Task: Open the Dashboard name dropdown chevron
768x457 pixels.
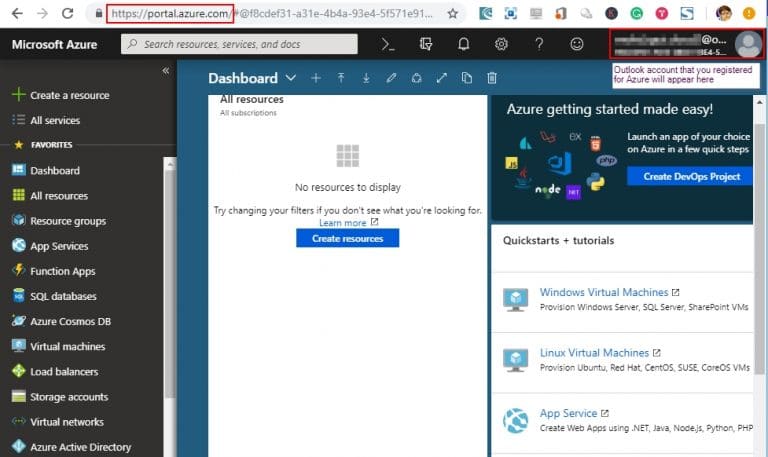Action: (290, 78)
